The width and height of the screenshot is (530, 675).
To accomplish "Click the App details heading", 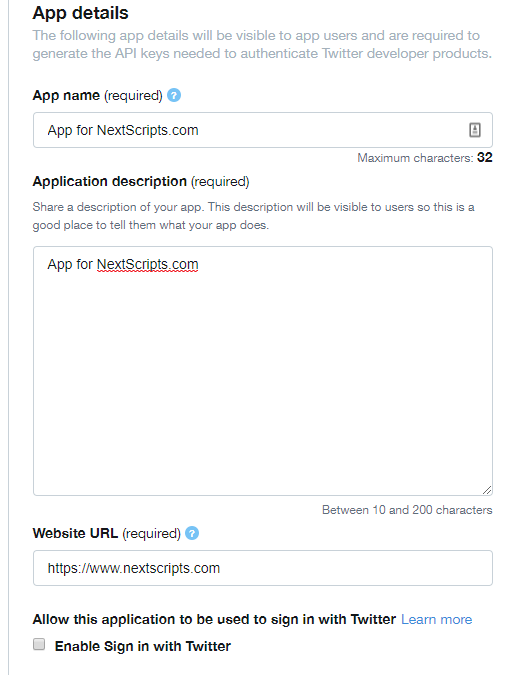I will pyautogui.click(x=81, y=13).
